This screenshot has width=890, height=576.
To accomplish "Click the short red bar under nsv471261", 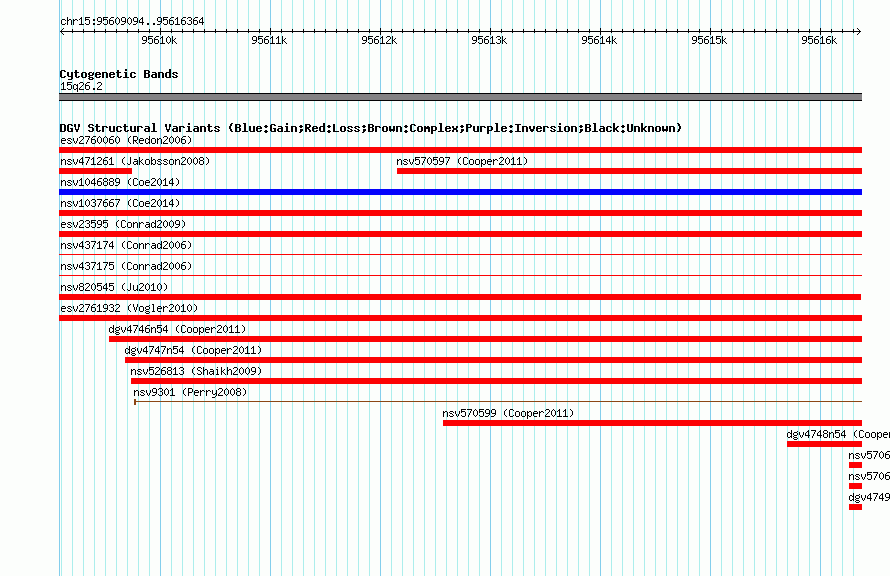I will pos(95,171).
